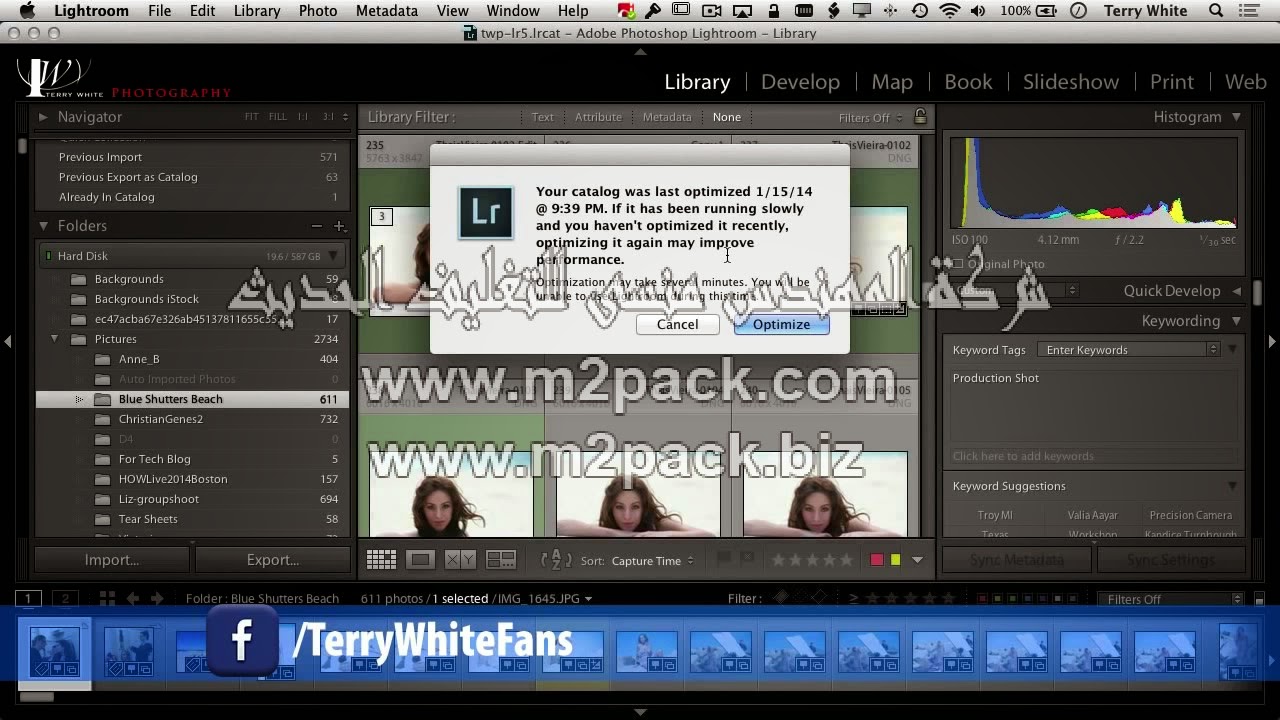Hide the filmstrip bottom arrow

pyautogui.click(x=640, y=712)
